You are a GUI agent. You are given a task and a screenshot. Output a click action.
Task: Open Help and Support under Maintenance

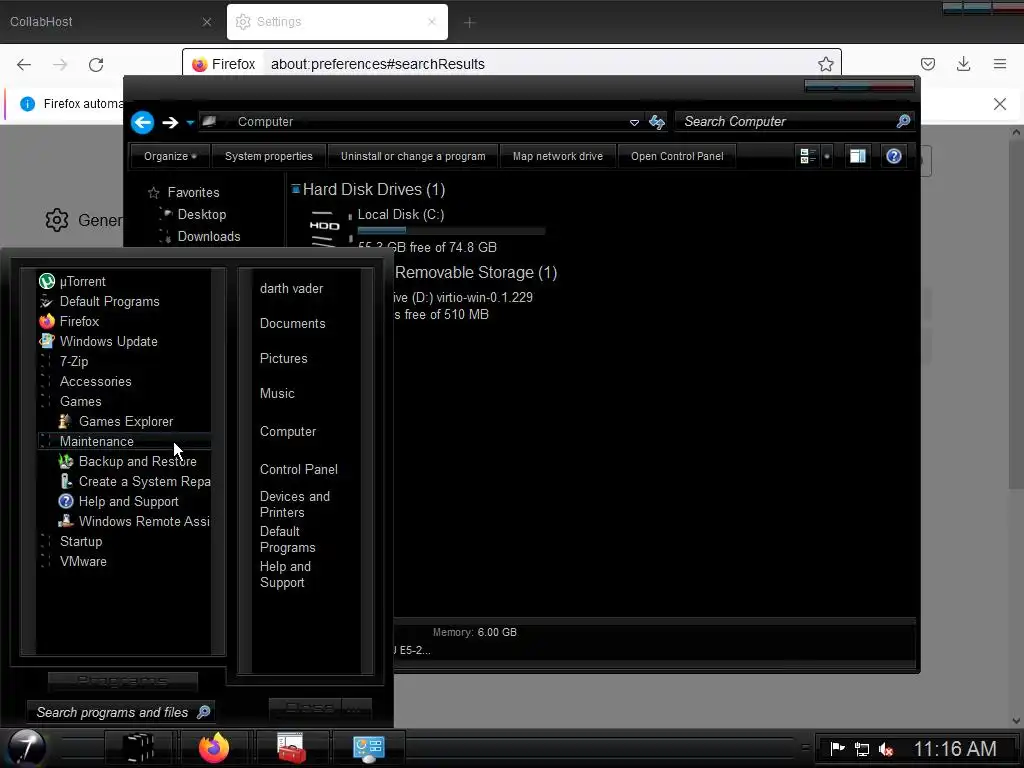[118, 502]
